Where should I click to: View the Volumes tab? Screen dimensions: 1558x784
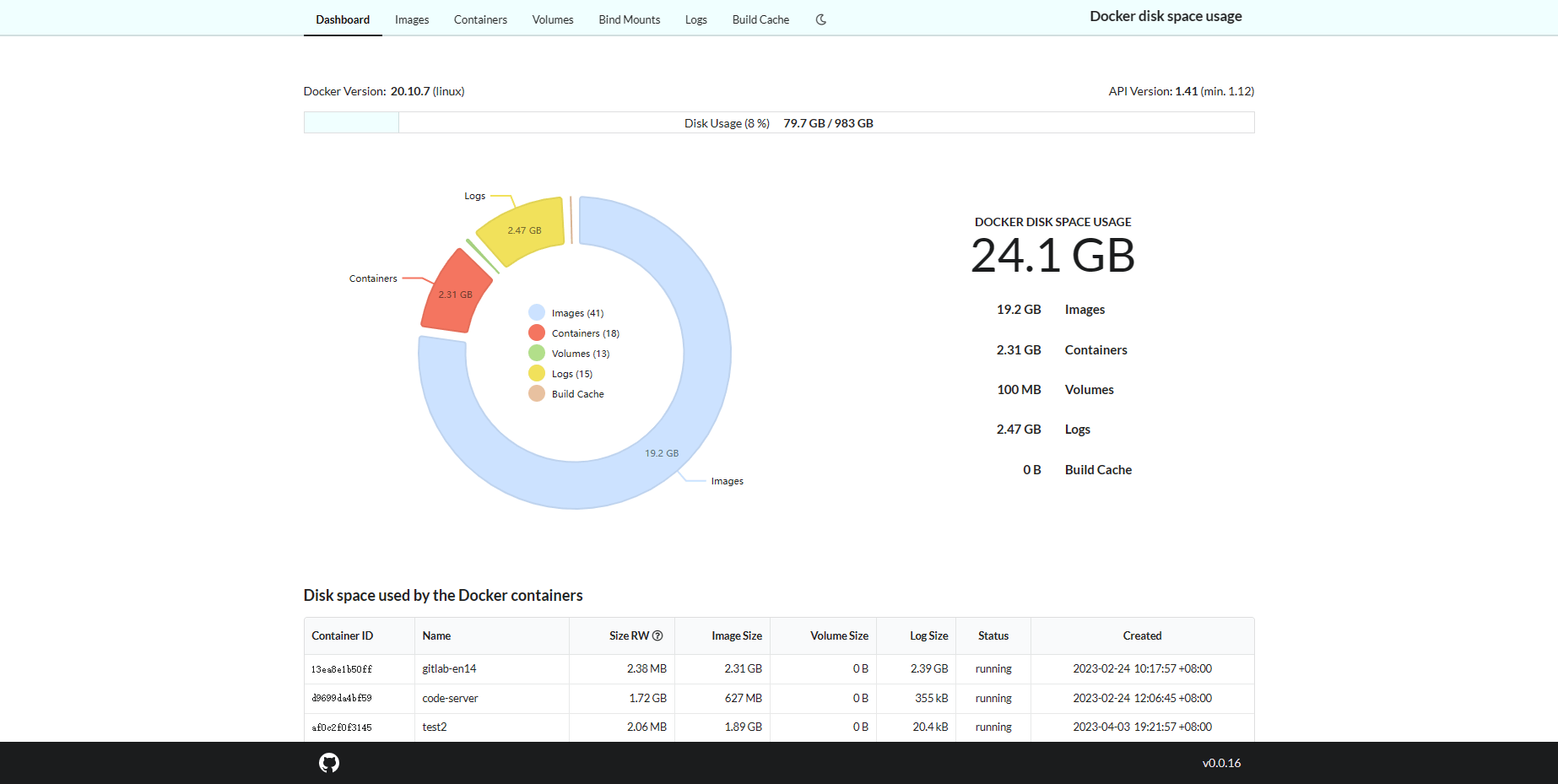(x=552, y=19)
